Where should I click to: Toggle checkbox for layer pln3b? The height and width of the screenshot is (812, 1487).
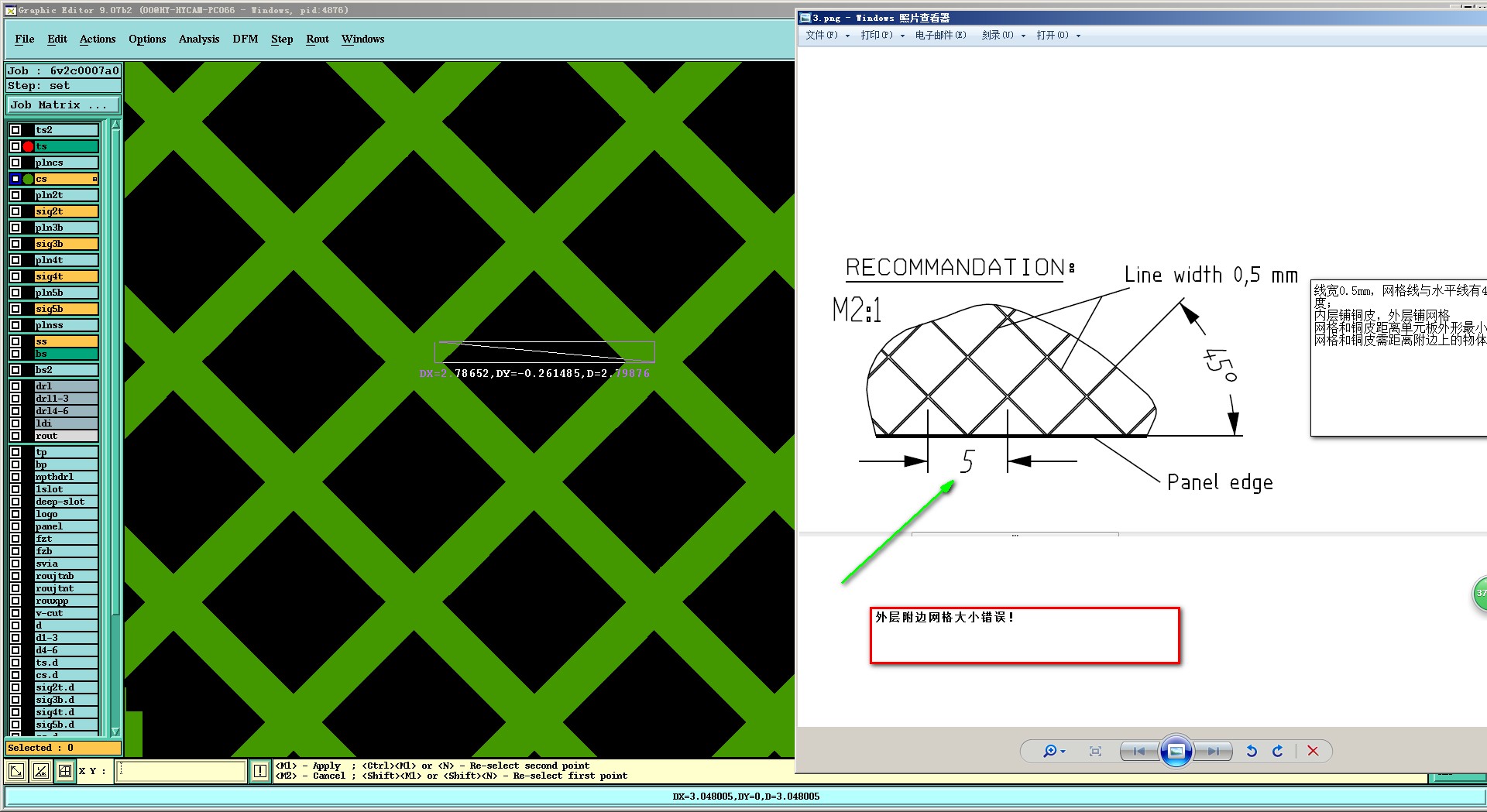pyautogui.click(x=15, y=228)
